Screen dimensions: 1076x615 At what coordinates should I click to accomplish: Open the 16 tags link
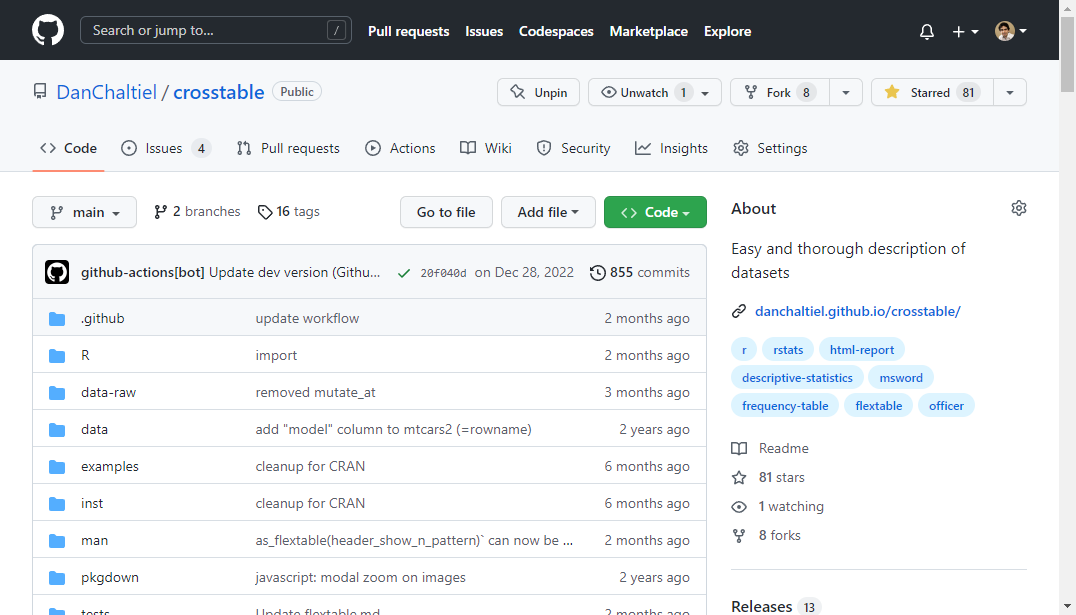tap(289, 212)
